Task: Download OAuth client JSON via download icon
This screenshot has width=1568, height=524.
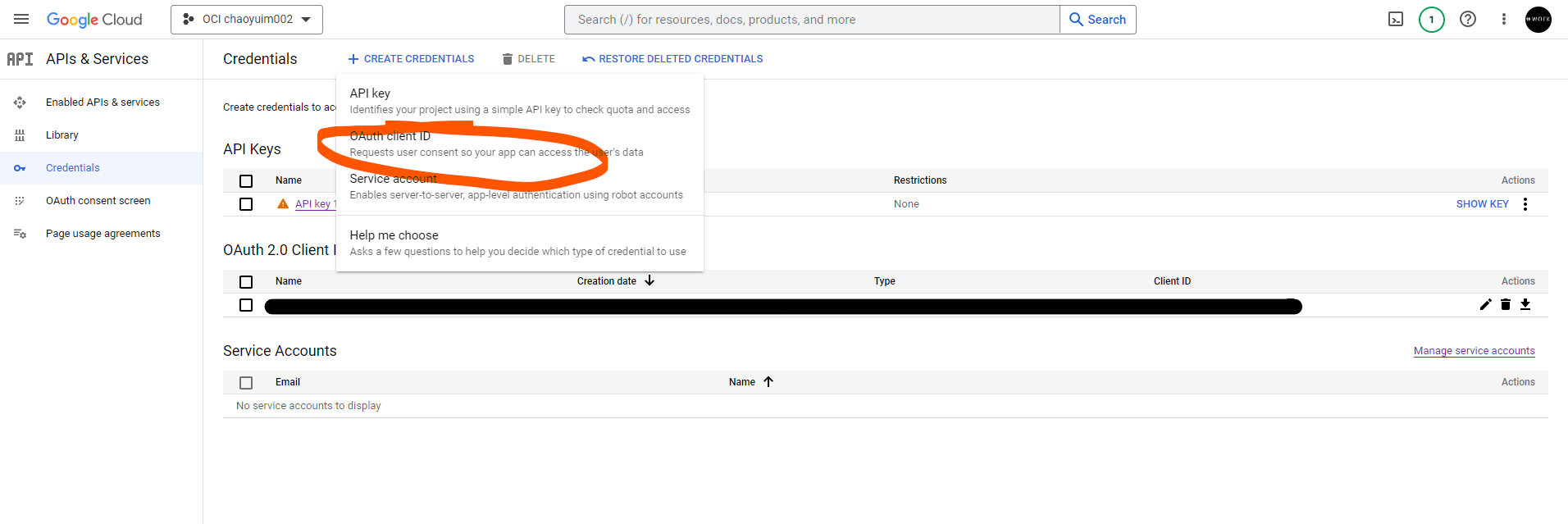Action: click(1525, 304)
